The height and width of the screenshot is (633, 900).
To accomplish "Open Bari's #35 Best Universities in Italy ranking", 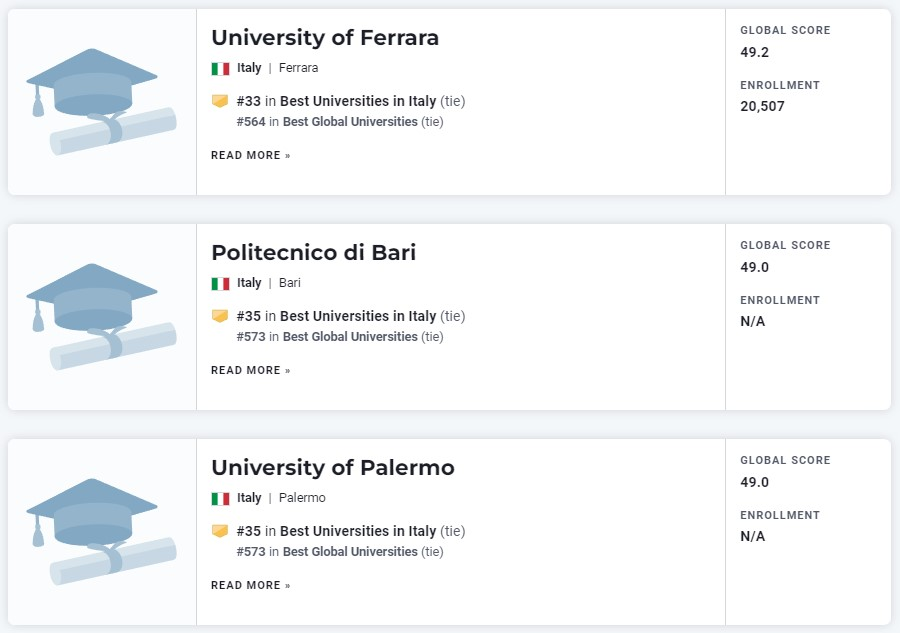I will [x=351, y=316].
